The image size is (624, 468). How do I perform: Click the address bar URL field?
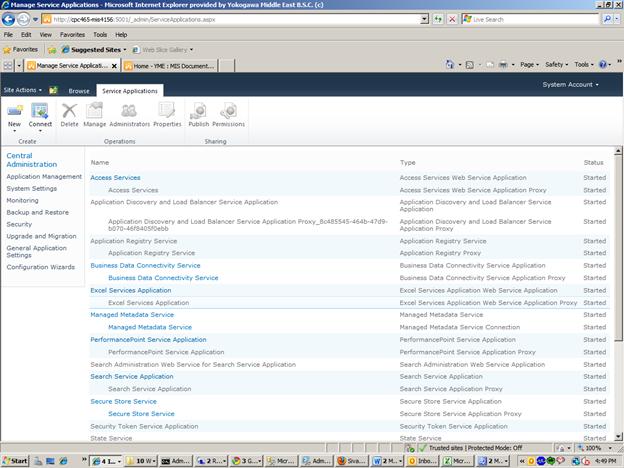click(236, 19)
